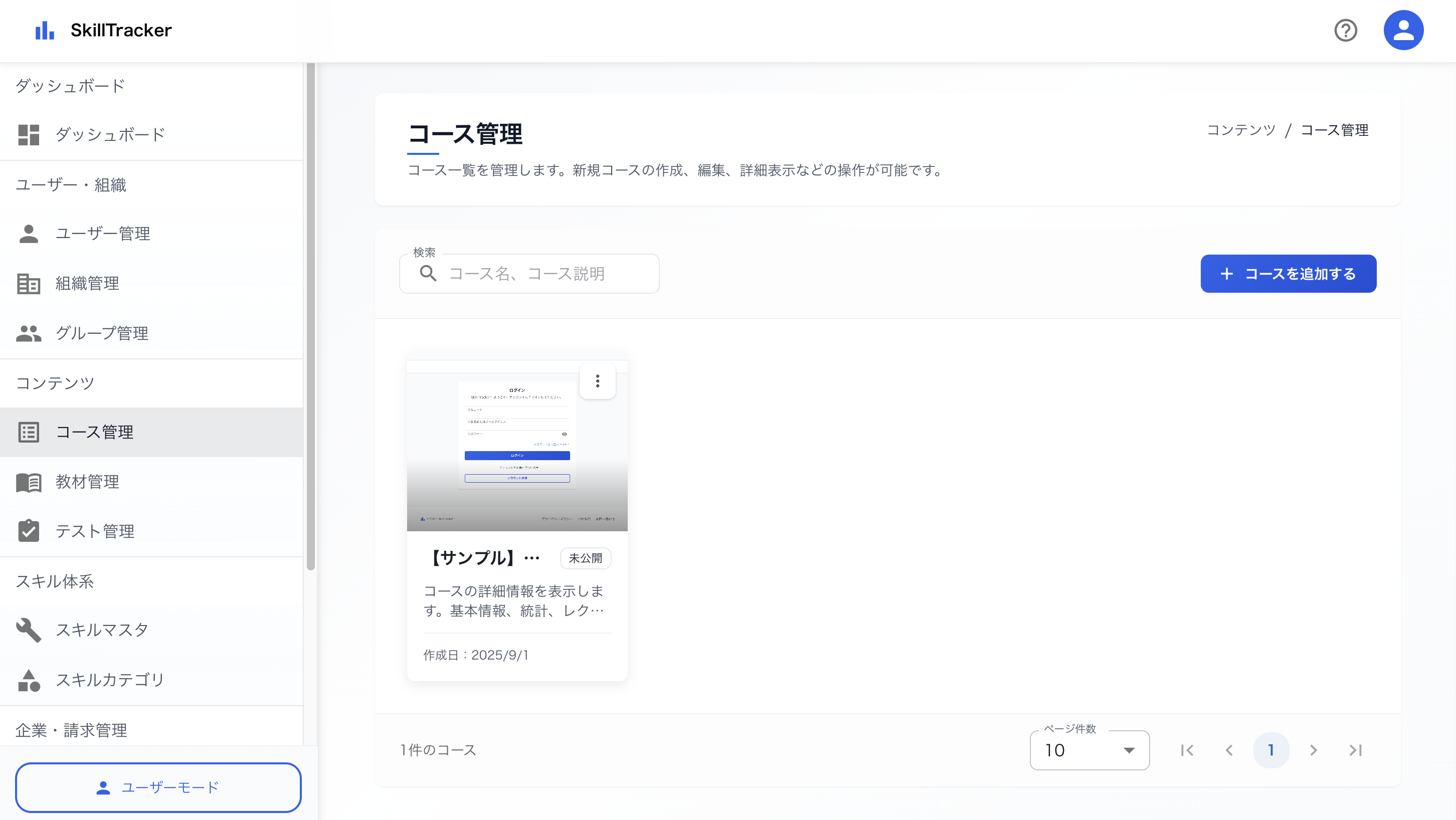Click the 未公開 status chip on the course
This screenshot has width=1456, height=820.
[586, 558]
